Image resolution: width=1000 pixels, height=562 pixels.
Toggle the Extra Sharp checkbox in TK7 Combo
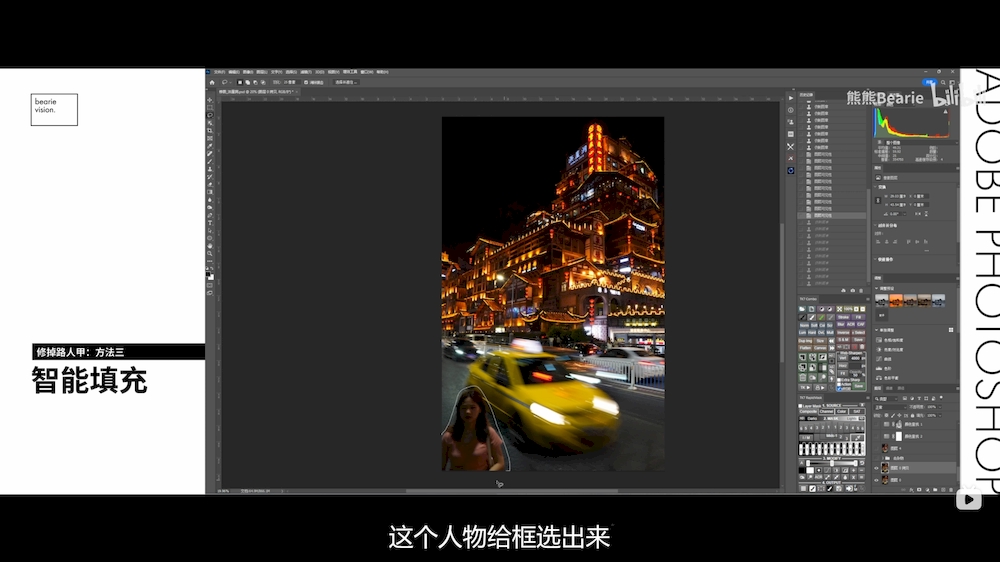(x=839, y=380)
